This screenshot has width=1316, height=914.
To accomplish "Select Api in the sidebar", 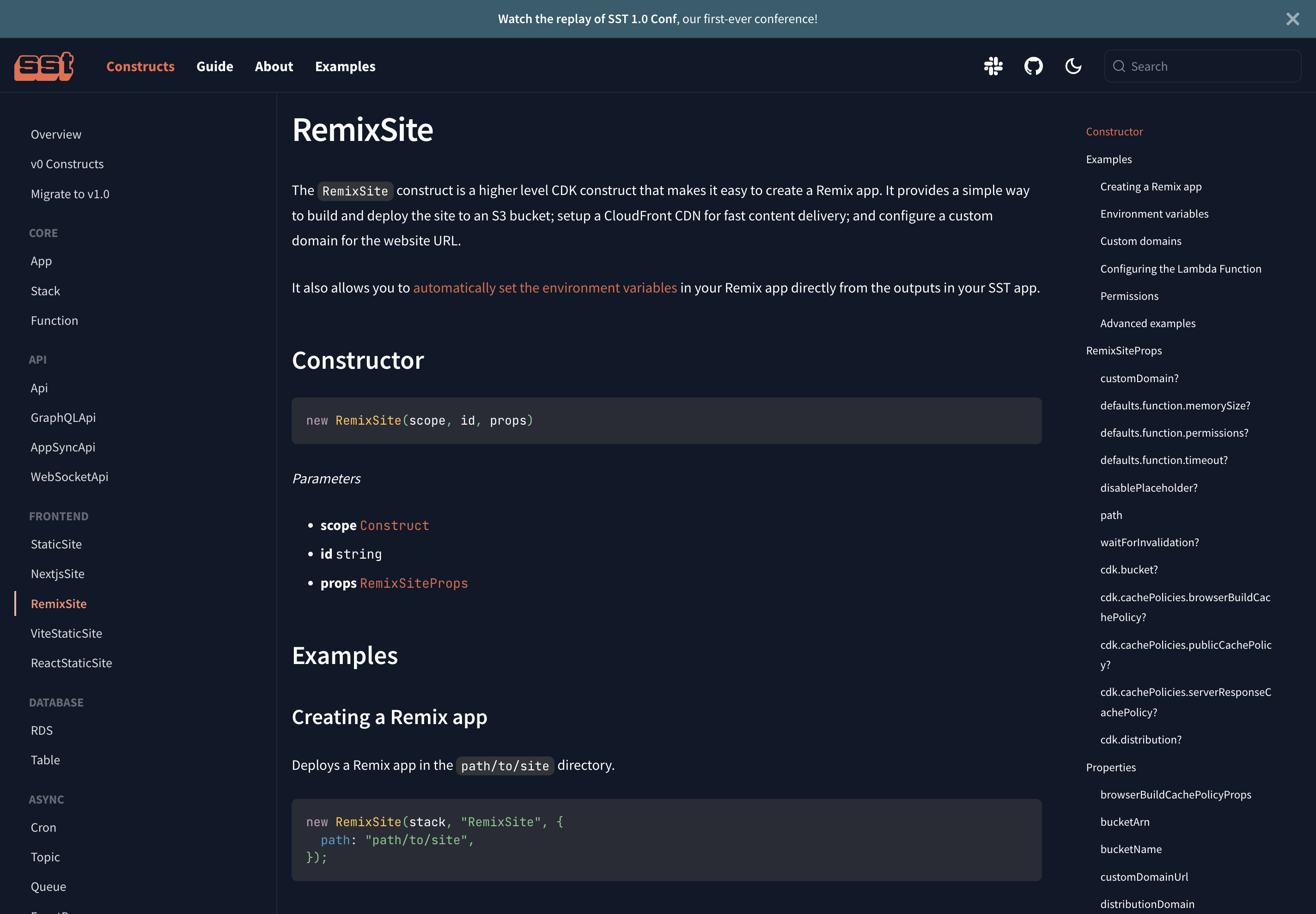I will (39, 388).
